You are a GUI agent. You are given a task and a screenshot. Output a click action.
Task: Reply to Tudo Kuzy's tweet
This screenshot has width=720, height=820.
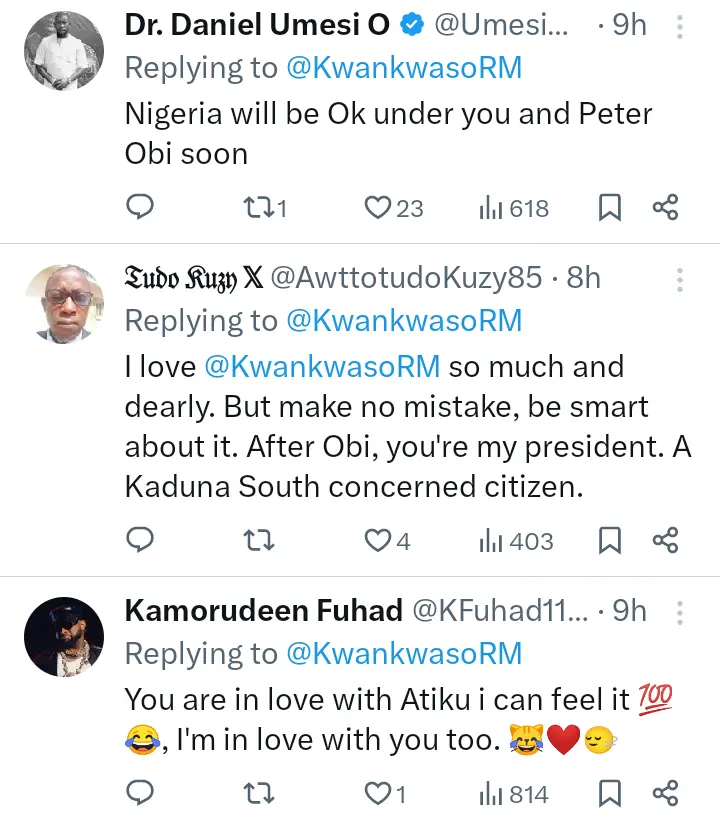pyautogui.click(x=140, y=541)
